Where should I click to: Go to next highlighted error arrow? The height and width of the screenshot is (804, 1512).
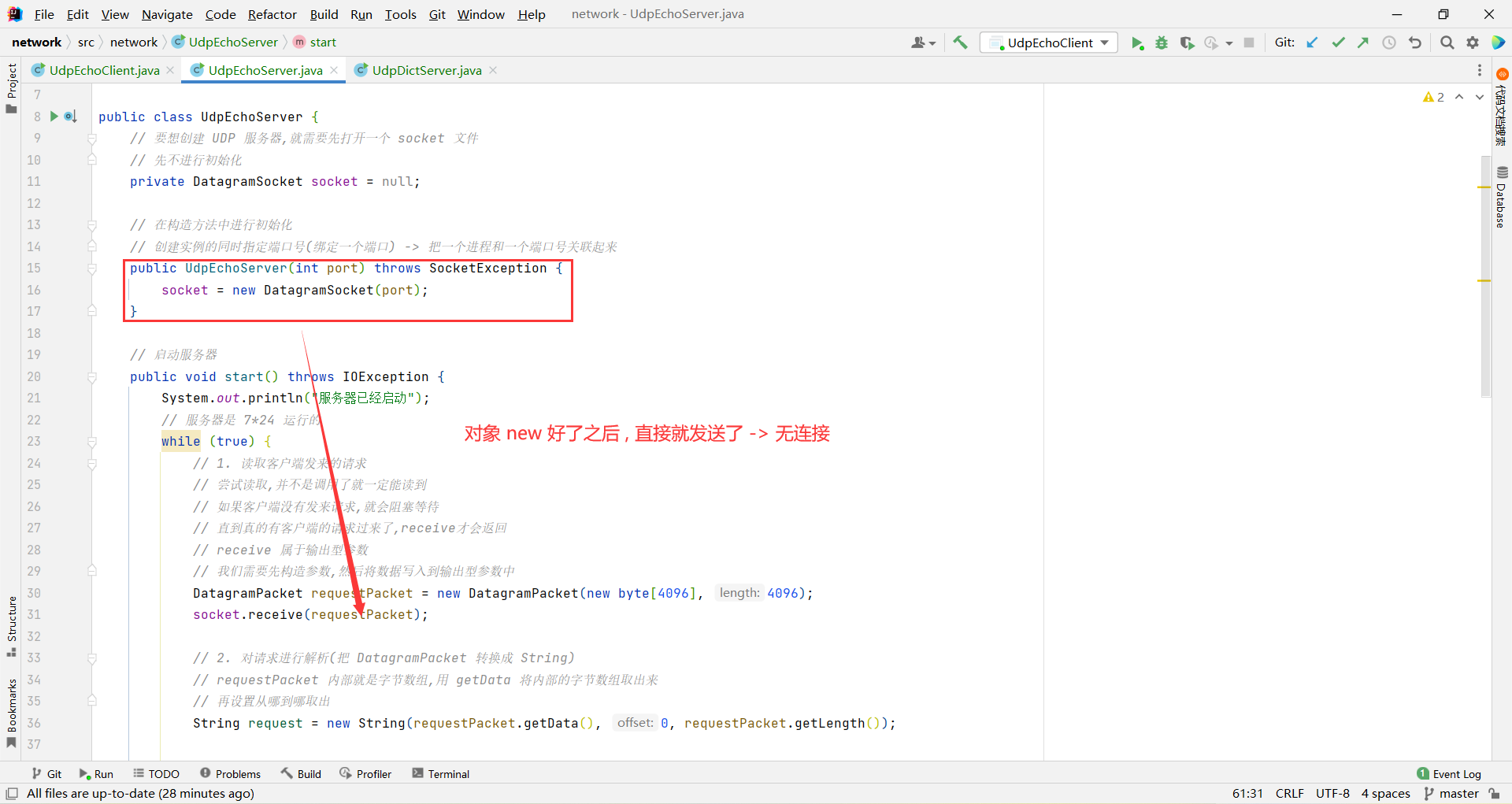point(1480,97)
